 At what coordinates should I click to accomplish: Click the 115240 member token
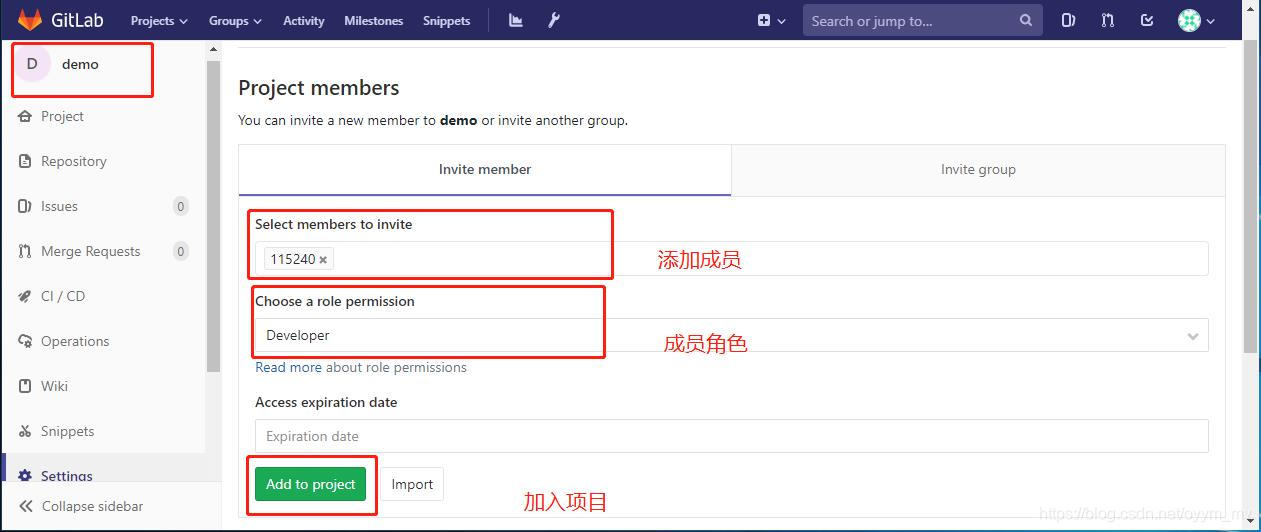click(x=299, y=259)
